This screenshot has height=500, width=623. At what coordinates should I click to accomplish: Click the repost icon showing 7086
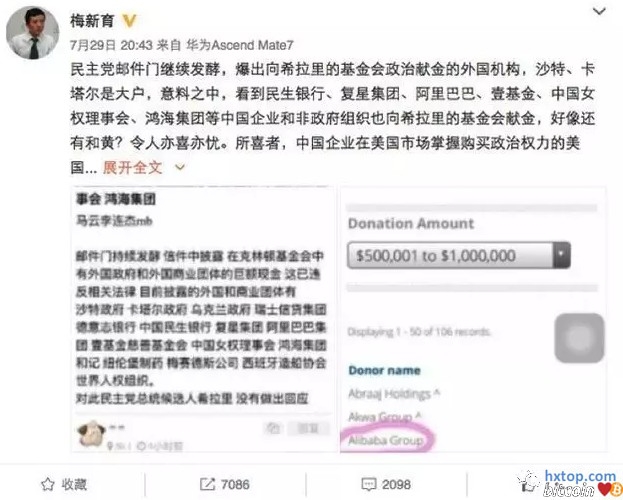point(207,484)
